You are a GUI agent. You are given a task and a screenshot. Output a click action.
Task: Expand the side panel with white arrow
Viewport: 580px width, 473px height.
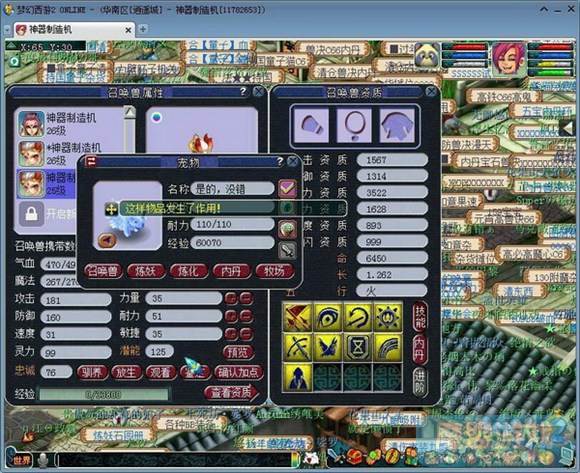[568, 128]
